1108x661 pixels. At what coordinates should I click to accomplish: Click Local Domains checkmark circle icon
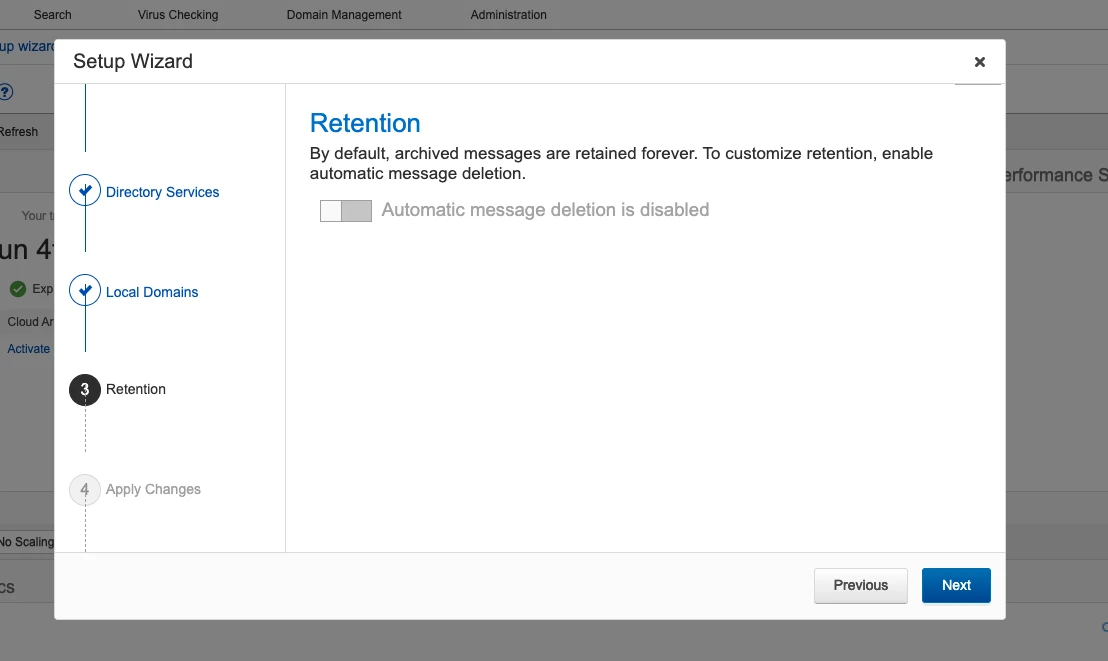(x=85, y=290)
